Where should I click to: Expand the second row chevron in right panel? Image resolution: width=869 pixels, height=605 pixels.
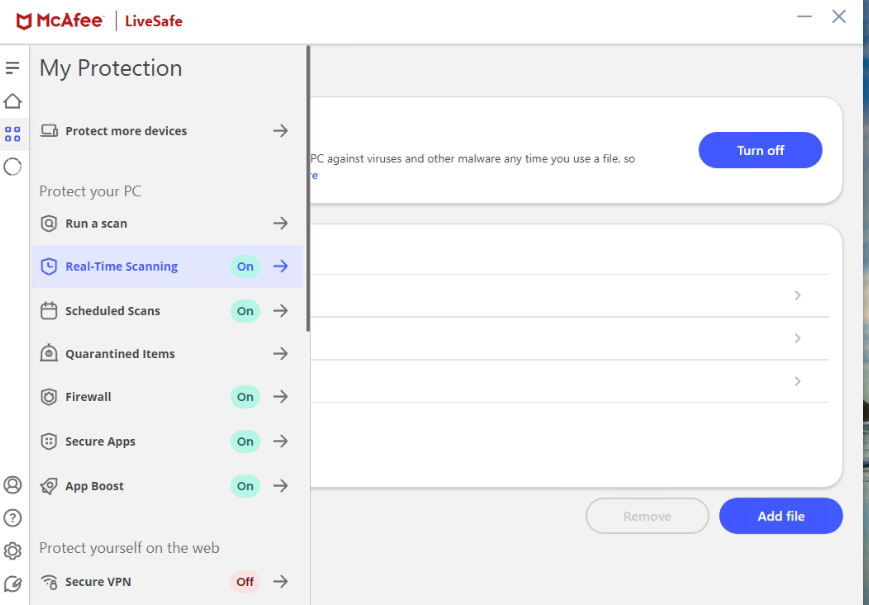(x=797, y=339)
